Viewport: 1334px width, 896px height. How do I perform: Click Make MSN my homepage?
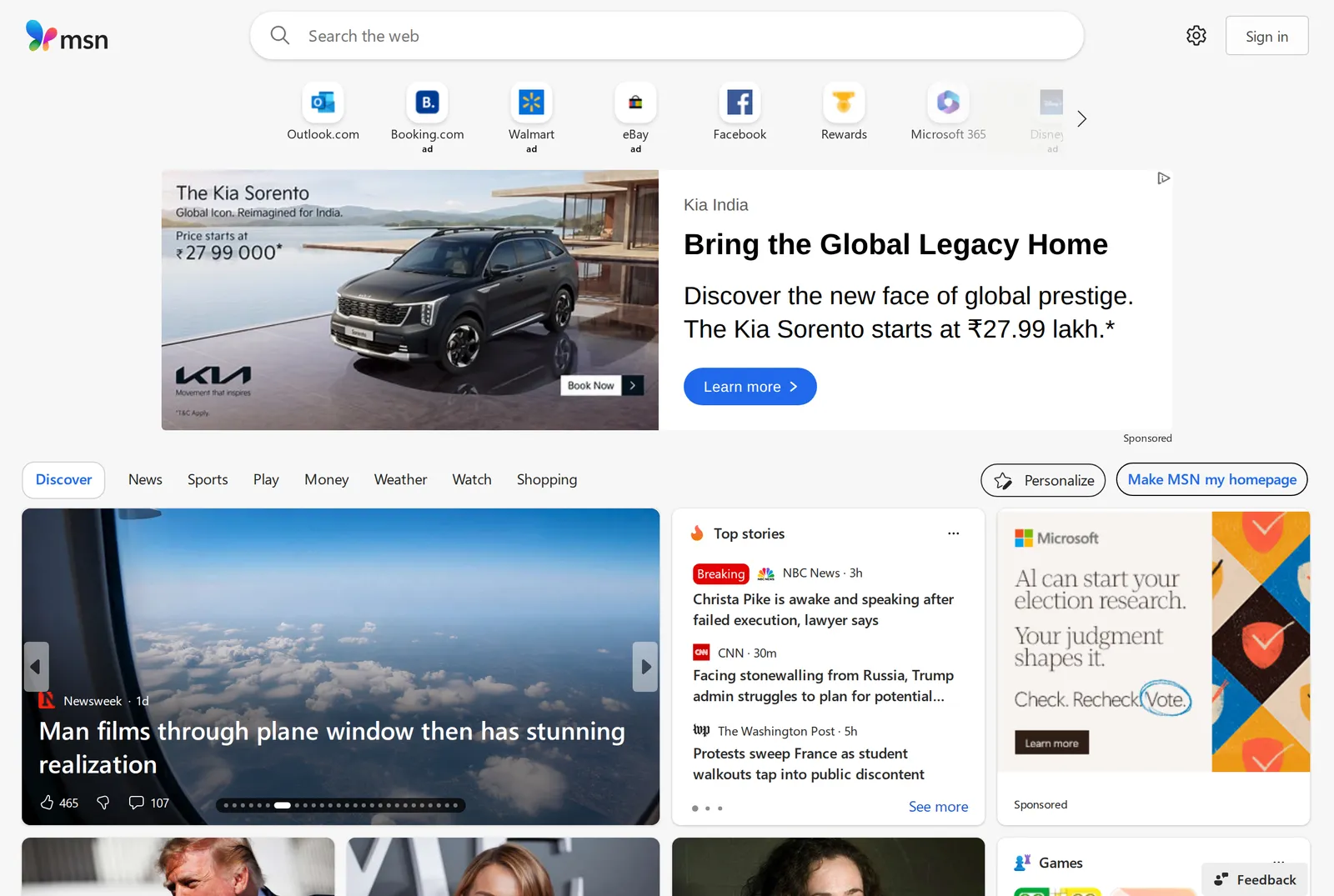click(1211, 479)
